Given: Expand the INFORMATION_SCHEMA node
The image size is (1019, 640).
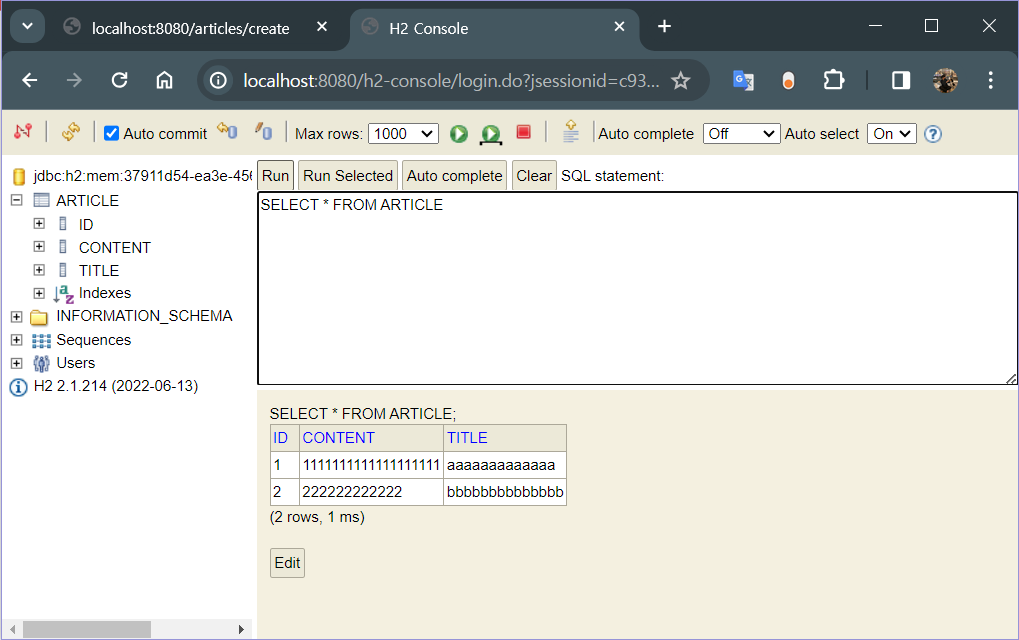Looking at the screenshot, I should pyautogui.click(x=17, y=316).
